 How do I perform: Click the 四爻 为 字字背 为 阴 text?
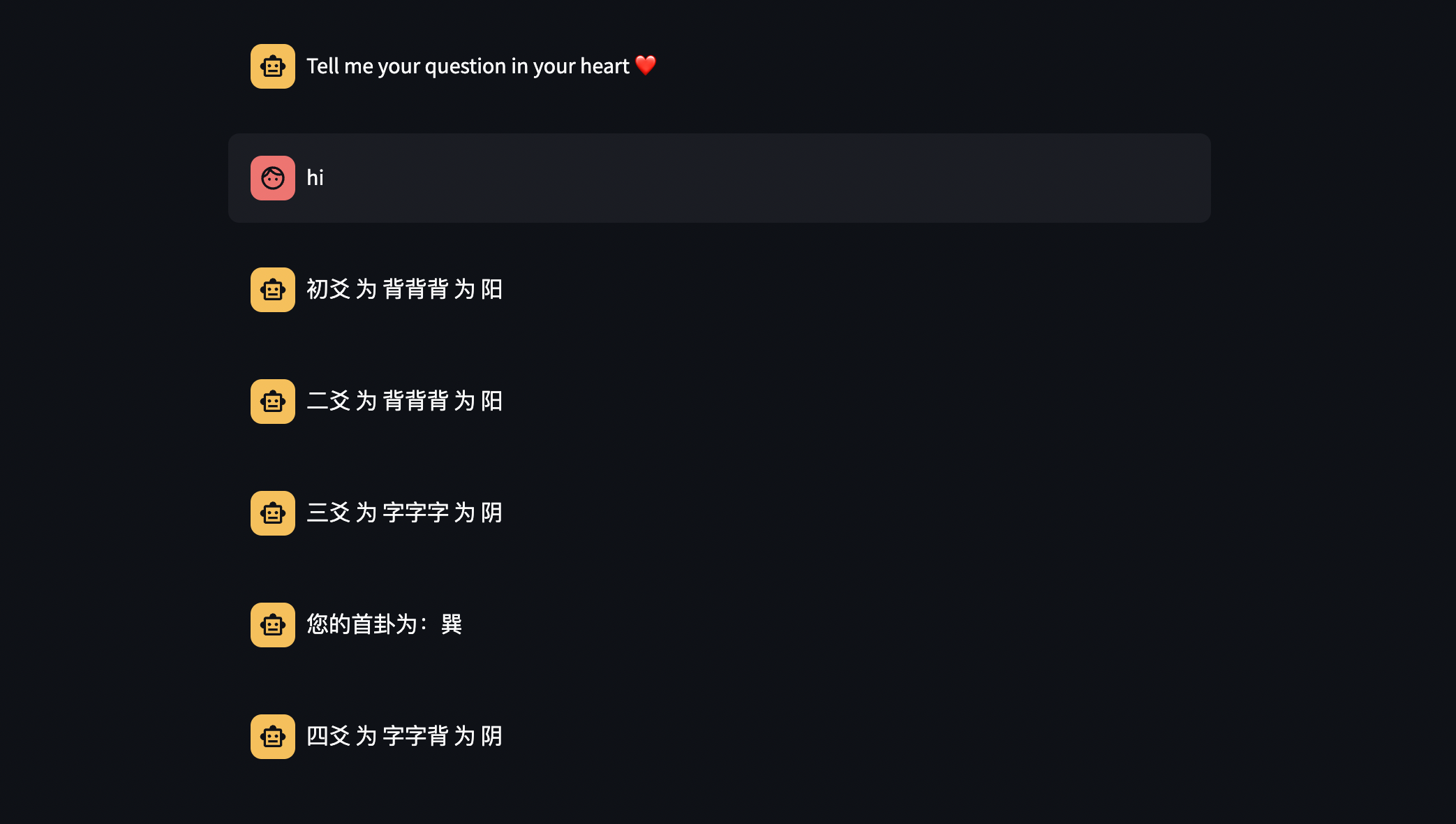pyautogui.click(x=404, y=736)
